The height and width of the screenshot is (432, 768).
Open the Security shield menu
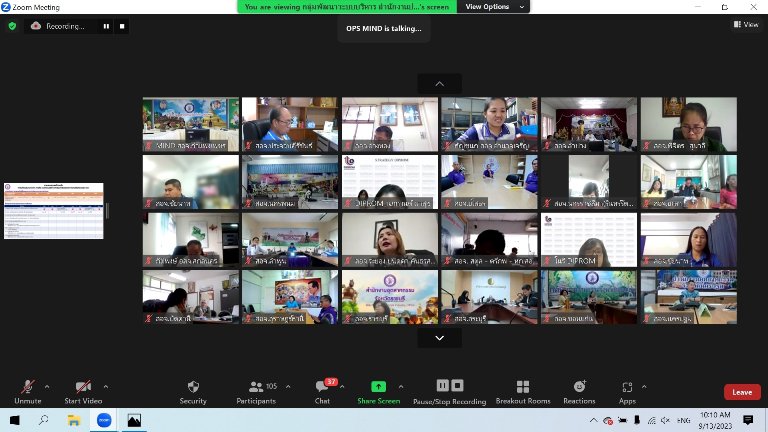(x=193, y=392)
